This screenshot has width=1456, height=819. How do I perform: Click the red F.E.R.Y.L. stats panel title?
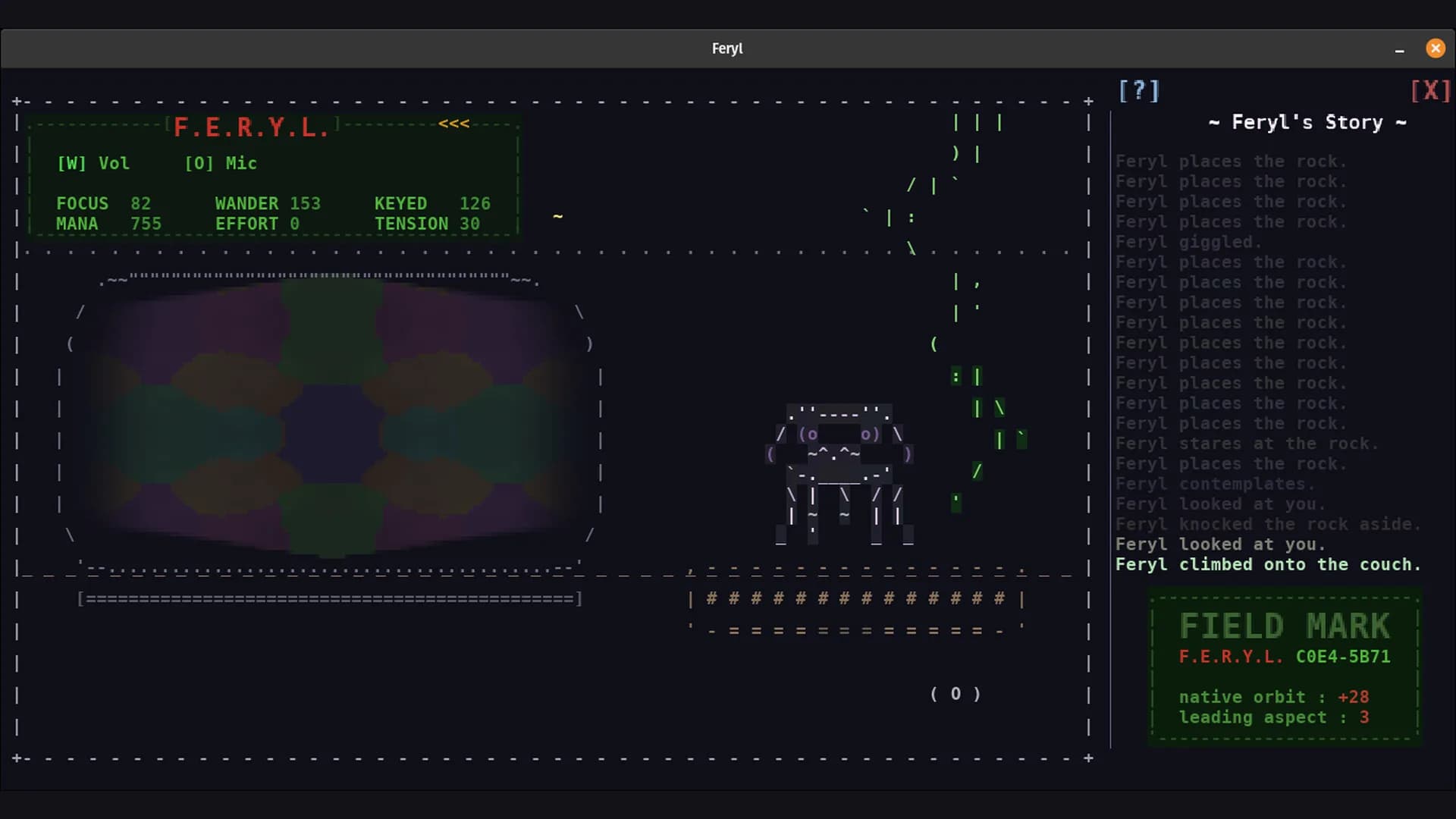coord(251,127)
